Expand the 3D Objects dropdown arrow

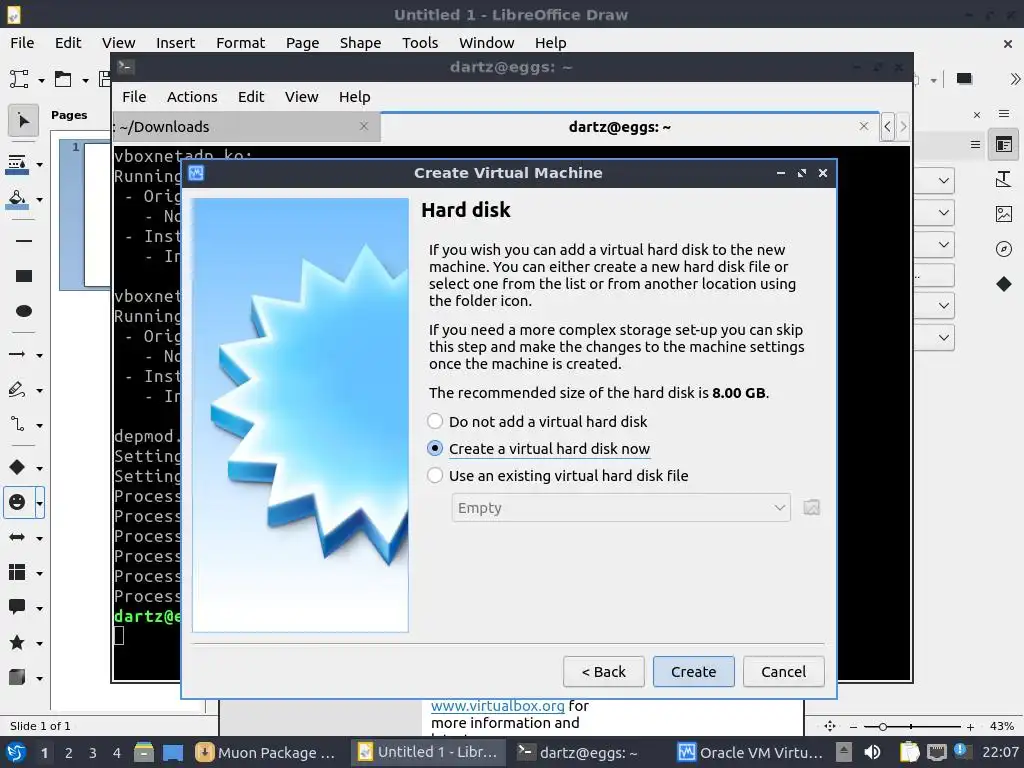click(40, 678)
